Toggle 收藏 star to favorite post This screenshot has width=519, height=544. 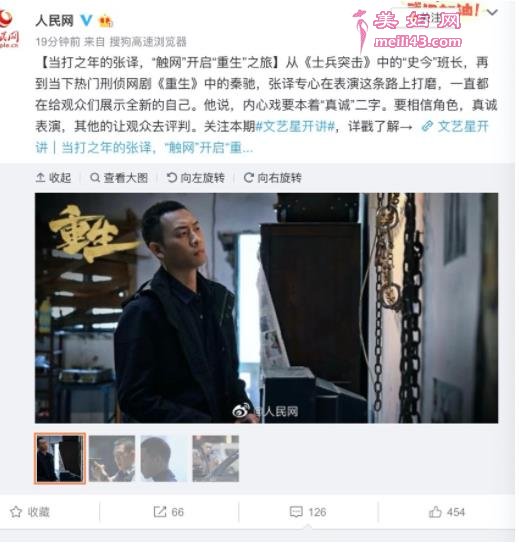(30, 512)
